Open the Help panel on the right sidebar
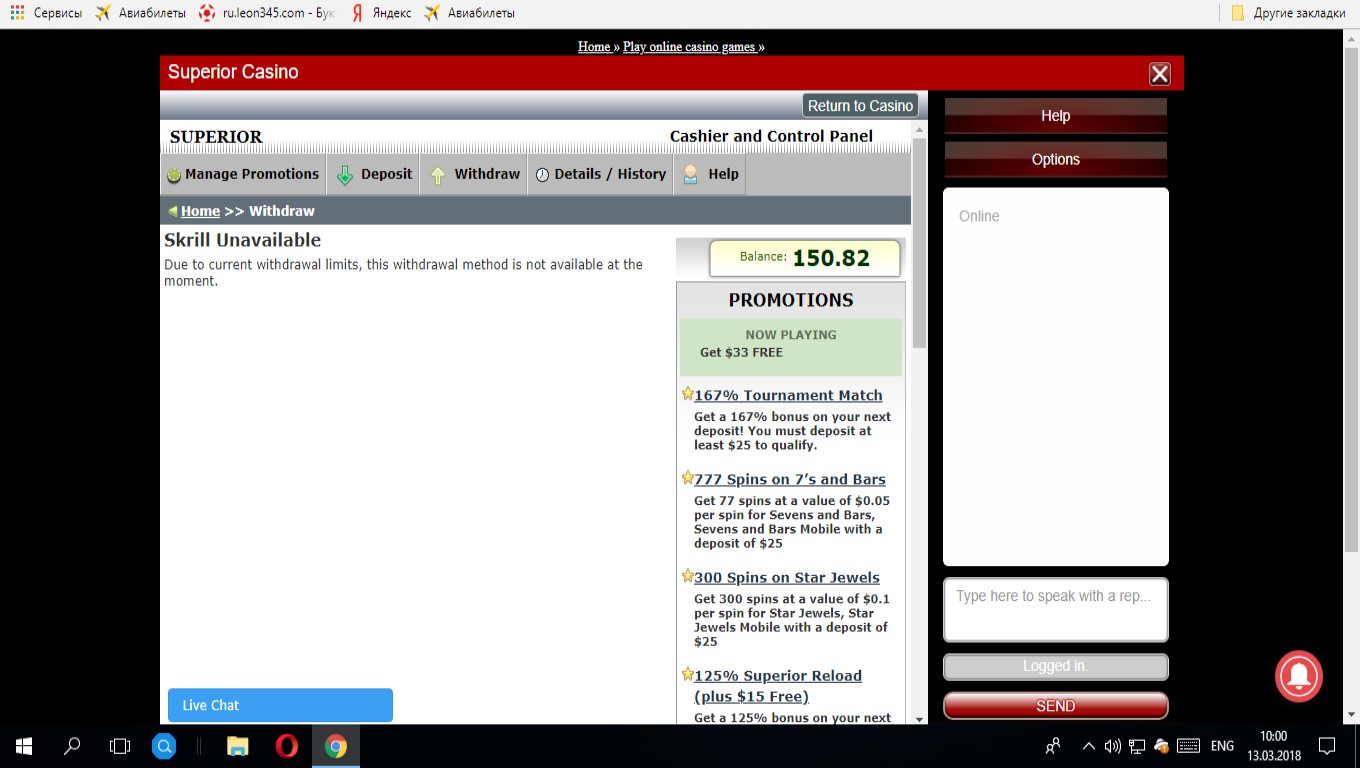This screenshot has height=768, width=1360. (1055, 116)
